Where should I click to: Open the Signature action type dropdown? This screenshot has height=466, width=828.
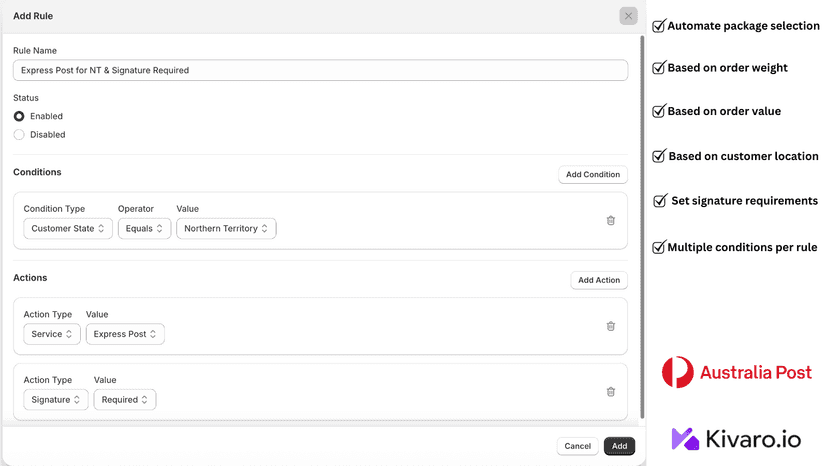pos(55,399)
